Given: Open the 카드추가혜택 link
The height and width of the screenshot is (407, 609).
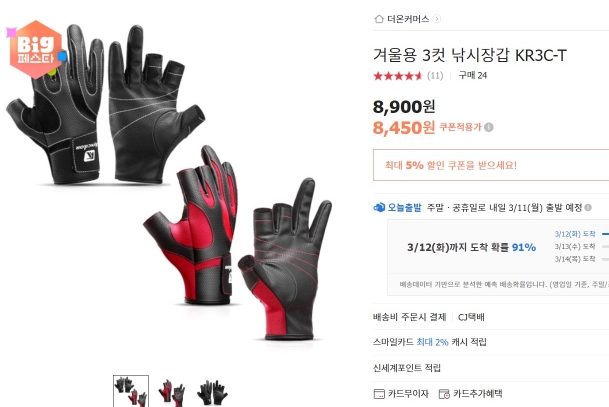Looking at the screenshot, I should coord(478,394).
